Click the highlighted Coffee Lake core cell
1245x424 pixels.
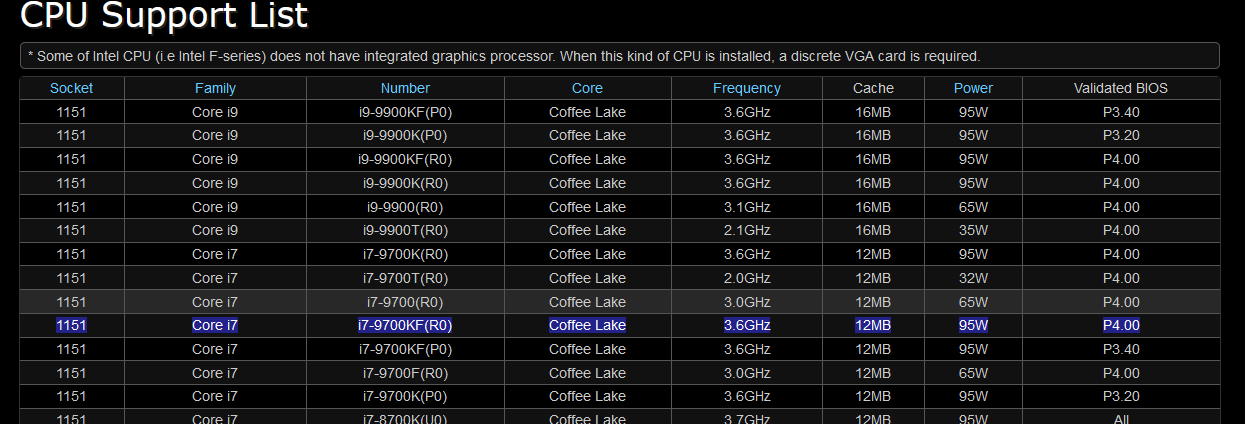coord(587,325)
